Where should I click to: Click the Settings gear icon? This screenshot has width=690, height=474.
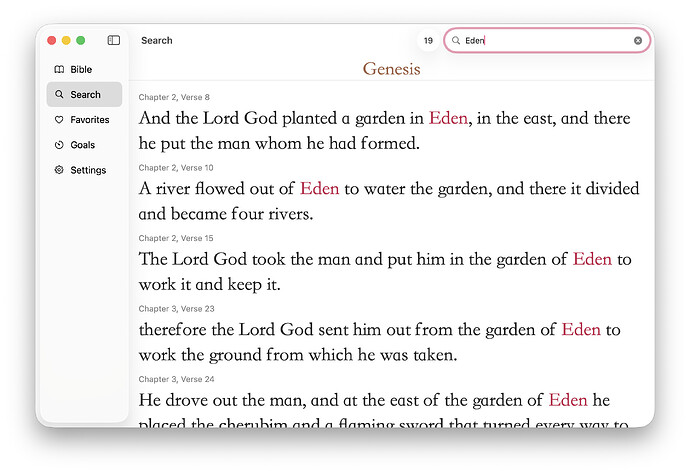click(60, 170)
